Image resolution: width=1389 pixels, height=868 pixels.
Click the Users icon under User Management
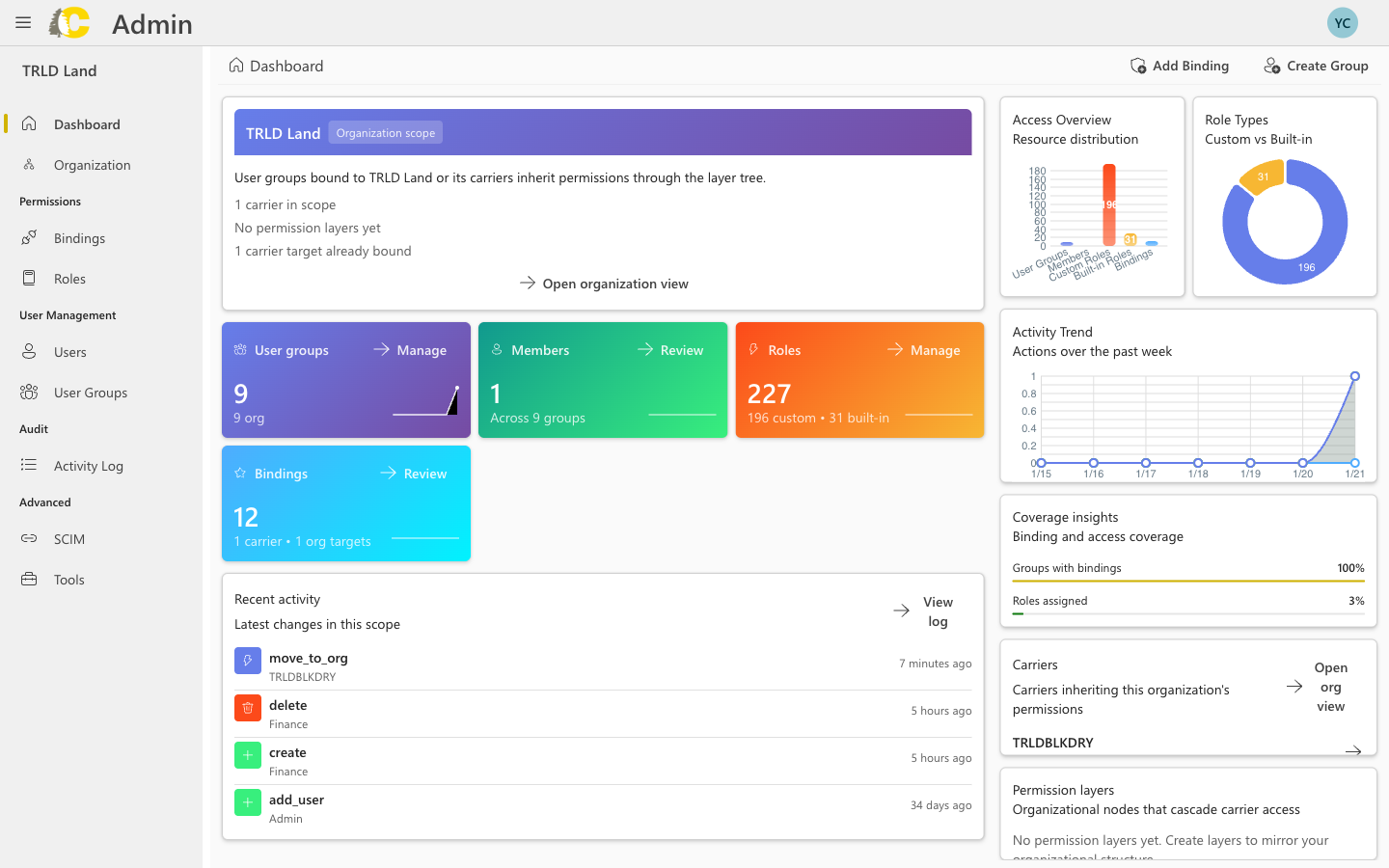click(28, 352)
